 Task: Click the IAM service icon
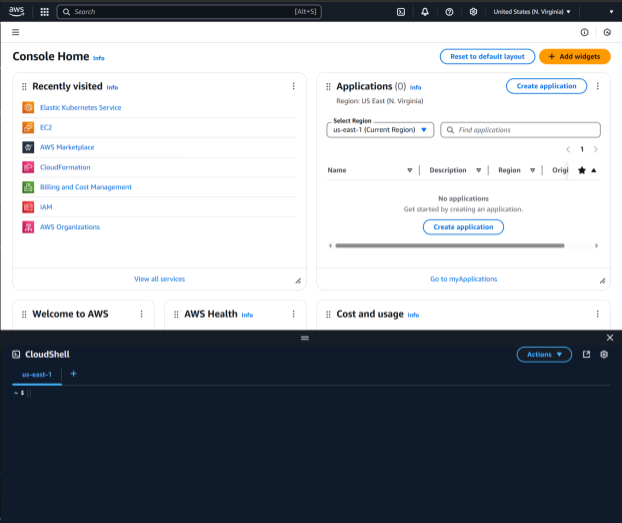point(28,207)
